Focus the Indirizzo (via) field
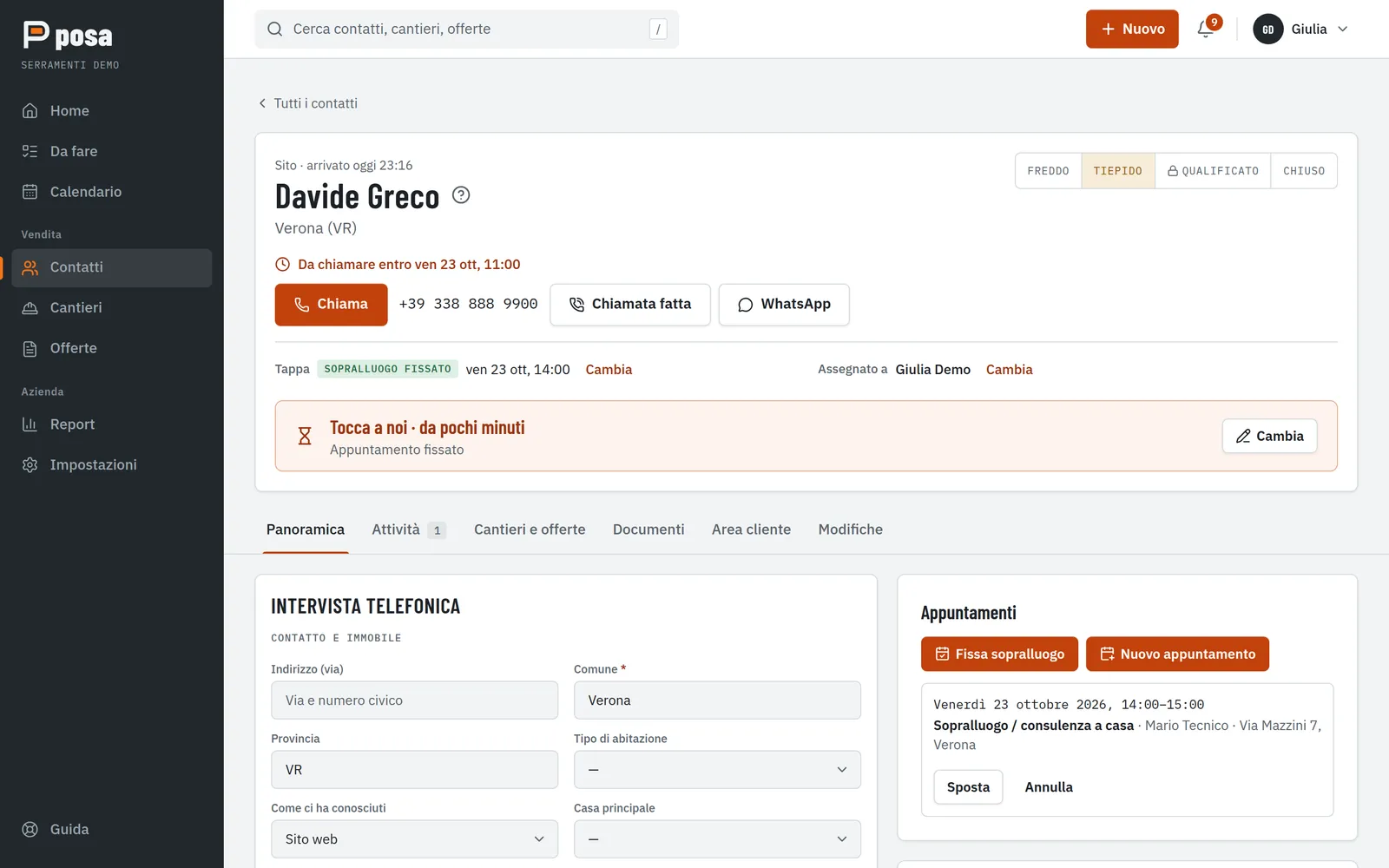The image size is (1389, 868). (x=414, y=700)
